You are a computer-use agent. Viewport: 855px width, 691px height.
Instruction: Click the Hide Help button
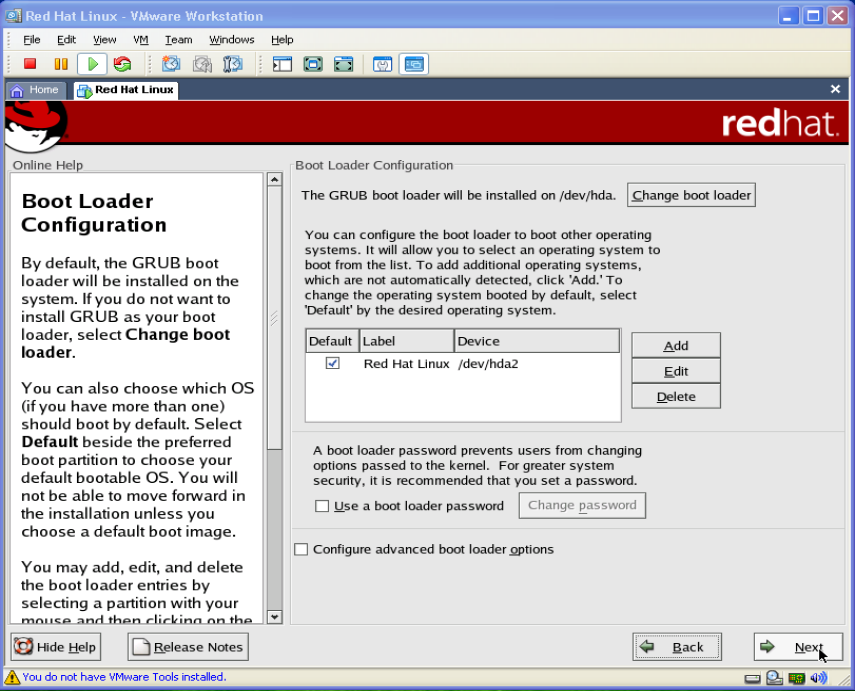coord(56,647)
